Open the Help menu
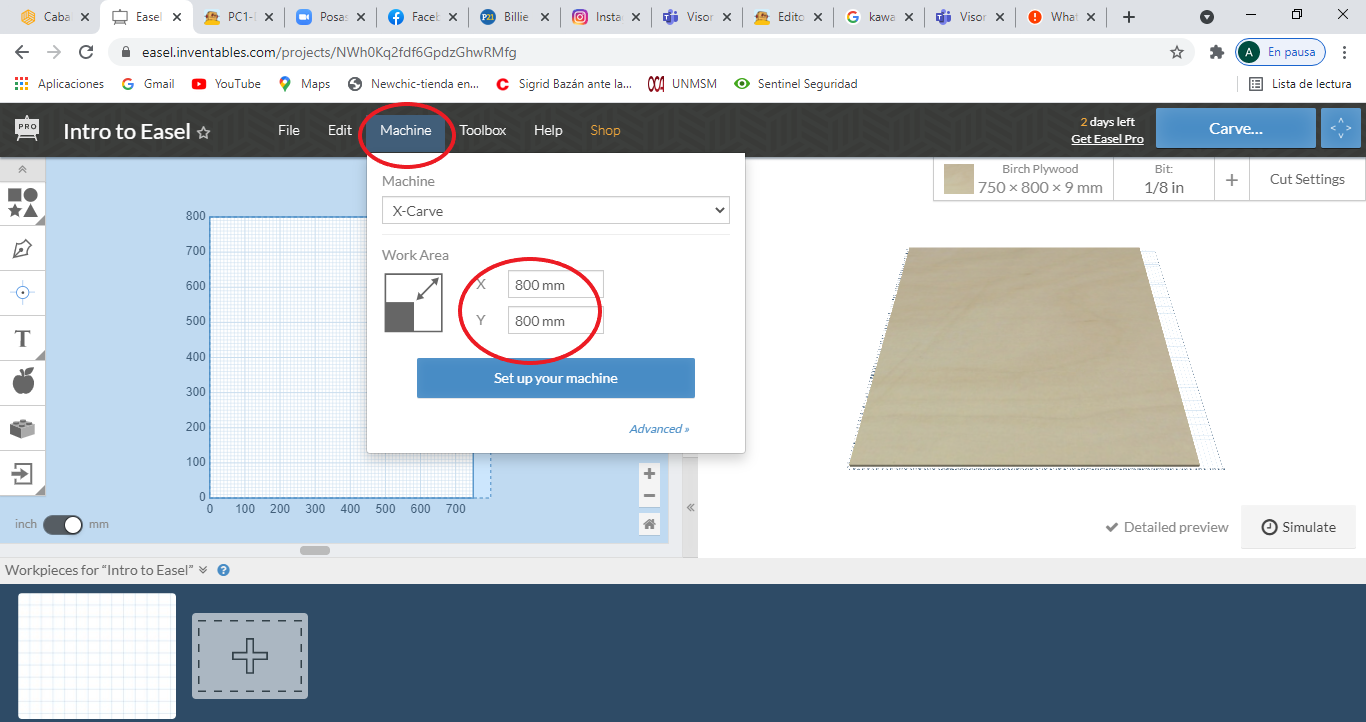 (548, 130)
